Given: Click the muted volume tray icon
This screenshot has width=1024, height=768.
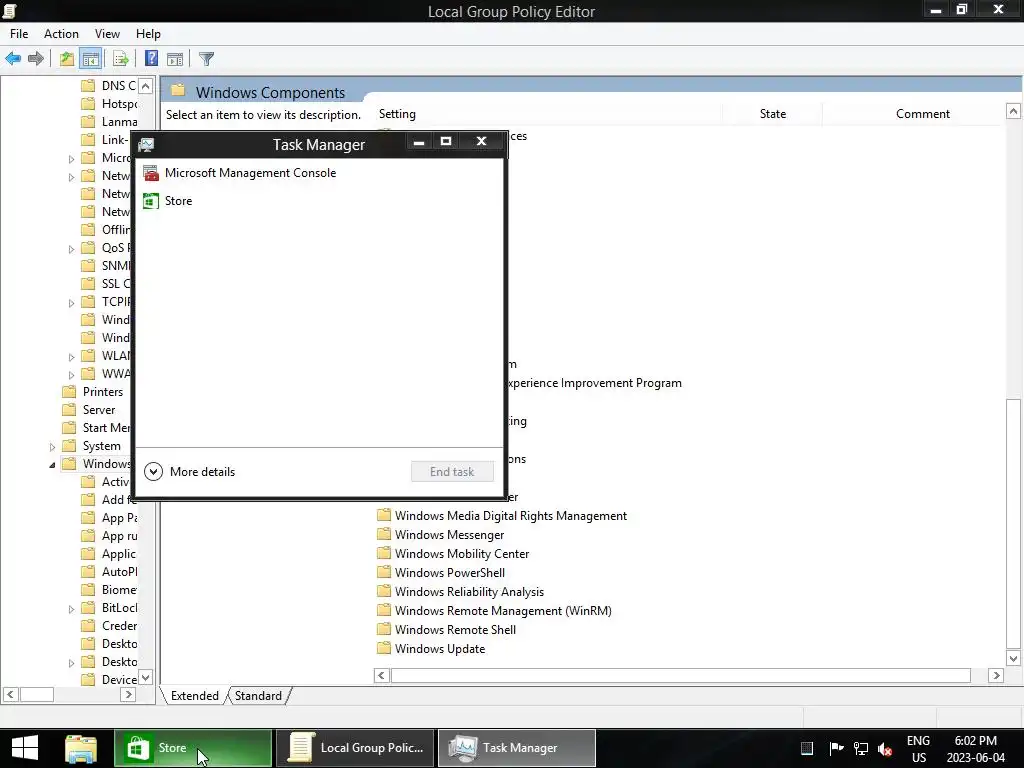Looking at the screenshot, I should pos(885,748).
